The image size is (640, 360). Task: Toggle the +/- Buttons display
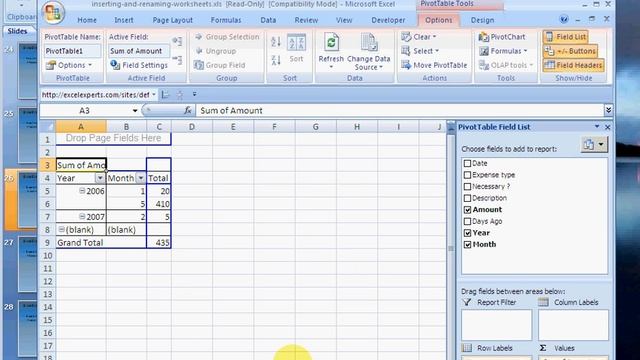click(x=570, y=51)
